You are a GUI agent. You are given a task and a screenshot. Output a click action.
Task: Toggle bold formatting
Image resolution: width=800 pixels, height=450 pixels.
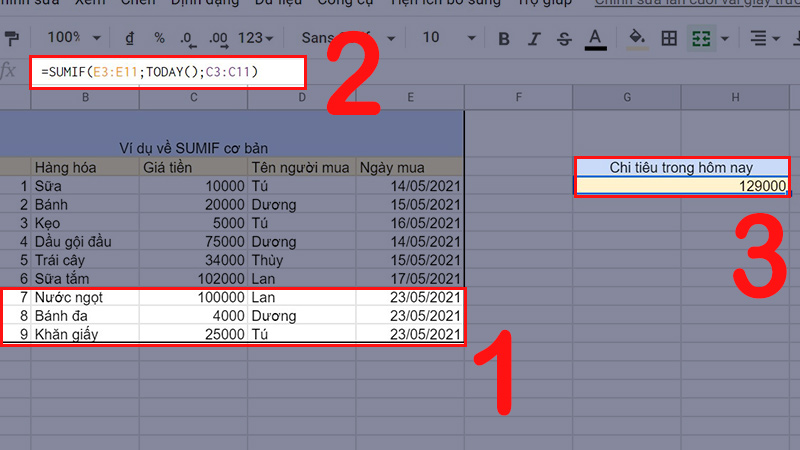coord(504,38)
